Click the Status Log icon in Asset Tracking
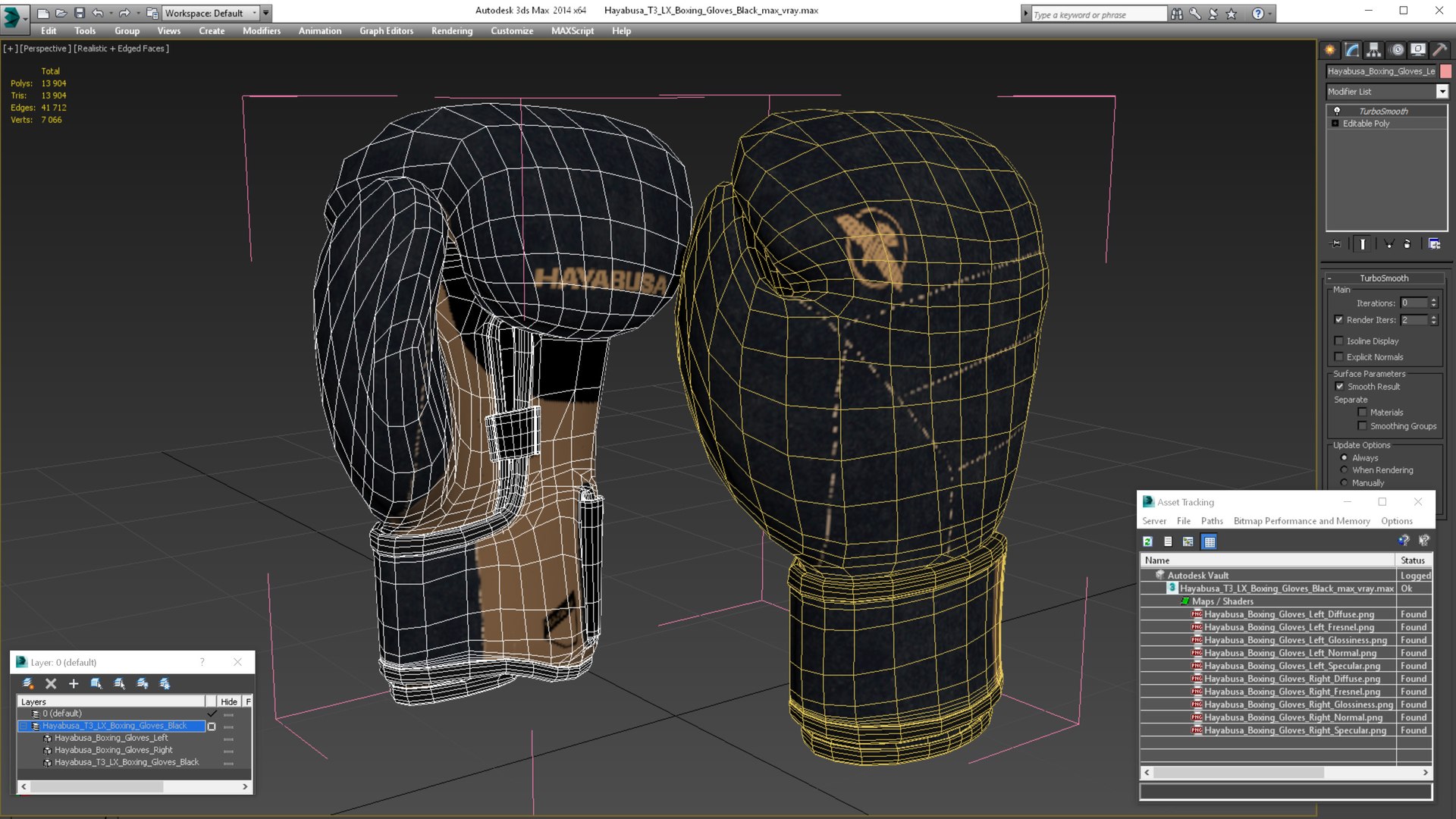 click(x=1168, y=541)
